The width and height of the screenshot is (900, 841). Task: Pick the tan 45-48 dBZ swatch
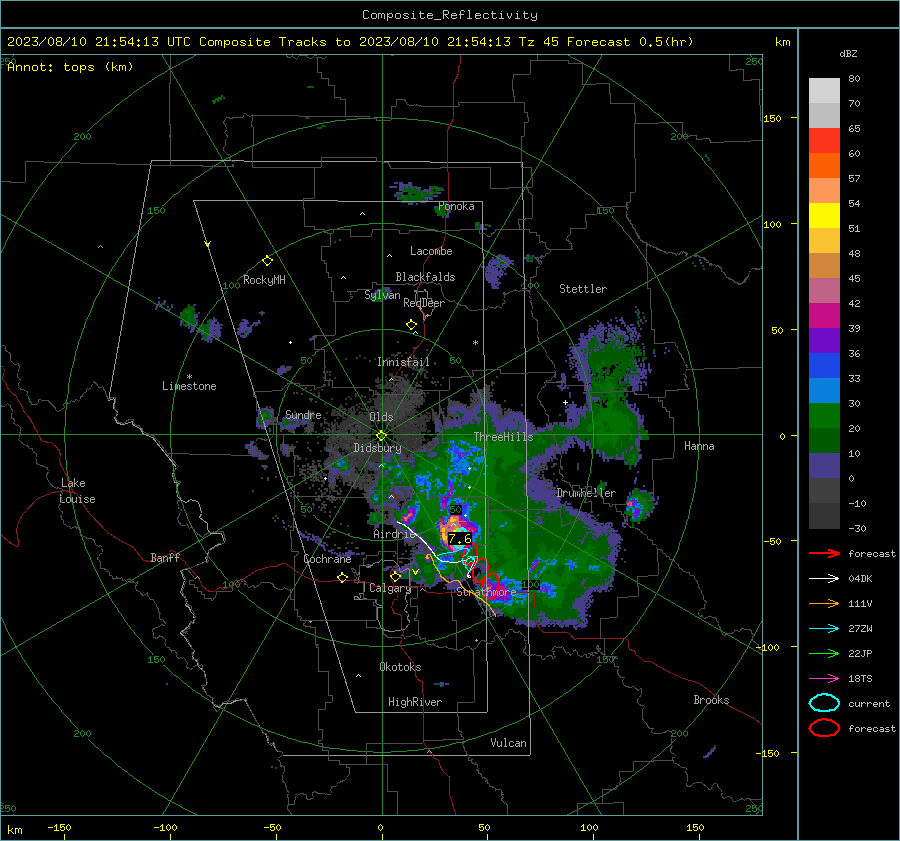click(824, 266)
